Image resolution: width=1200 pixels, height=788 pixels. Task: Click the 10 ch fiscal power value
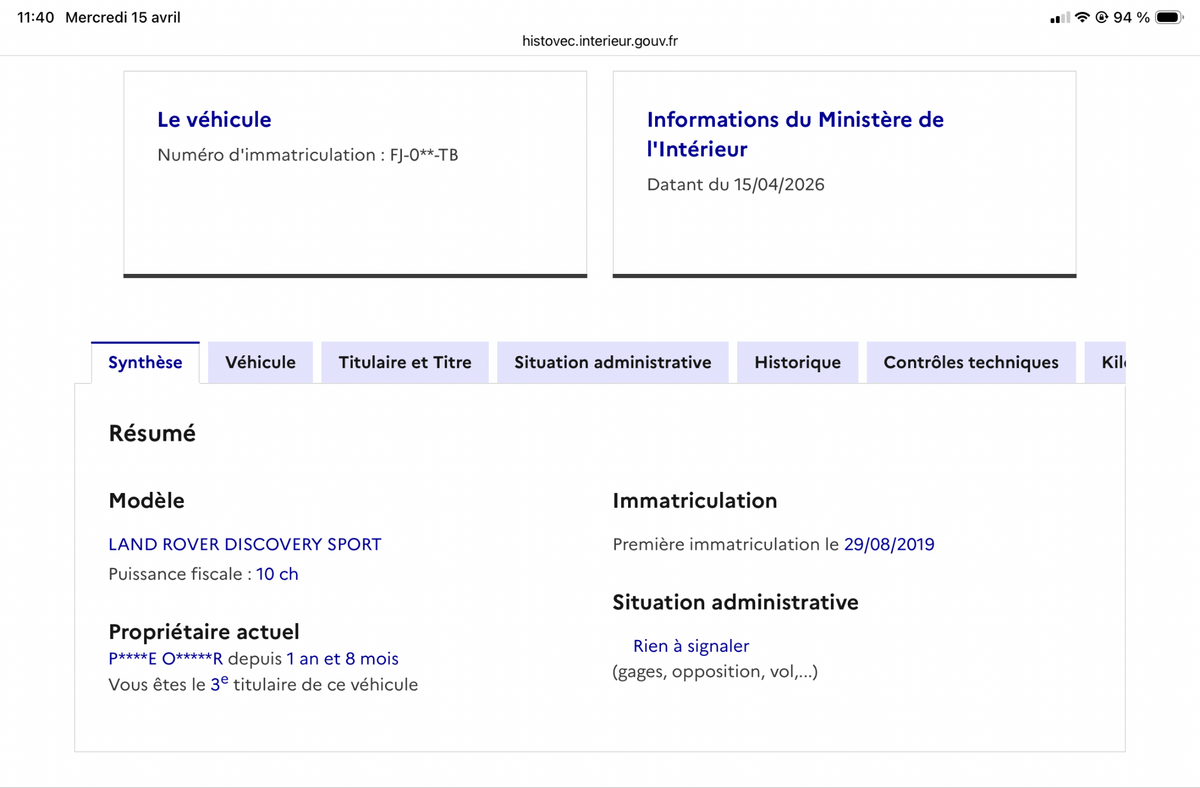click(x=277, y=574)
